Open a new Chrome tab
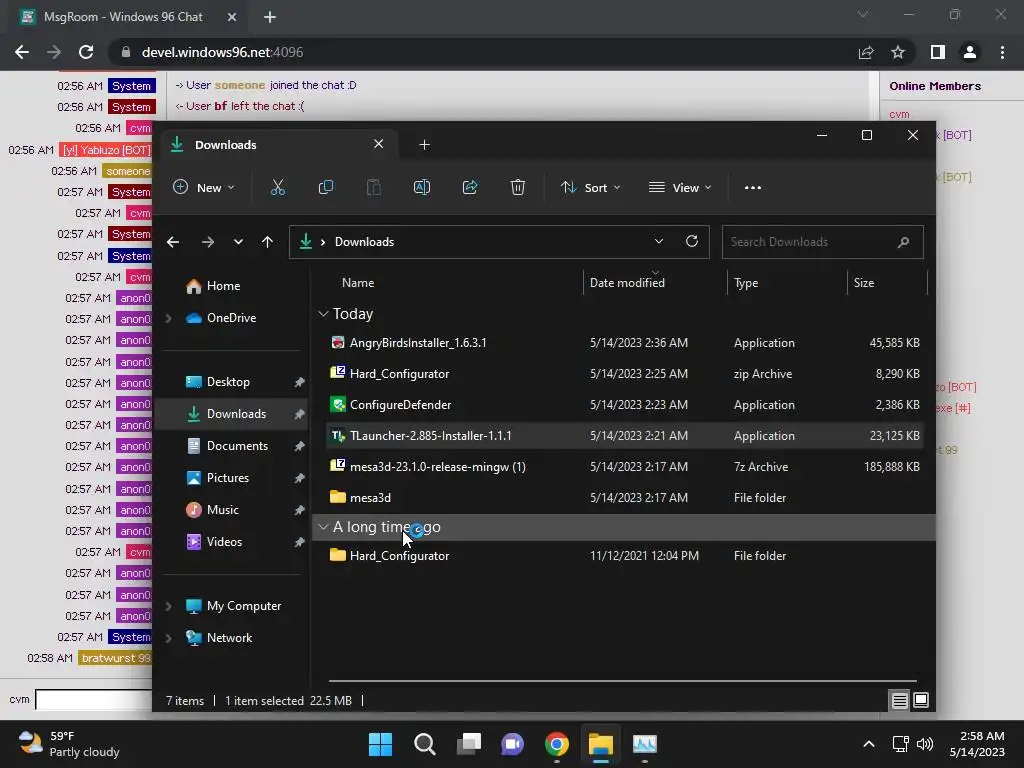1024x768 pixels. pyautogui.click(x=270, y=17)
